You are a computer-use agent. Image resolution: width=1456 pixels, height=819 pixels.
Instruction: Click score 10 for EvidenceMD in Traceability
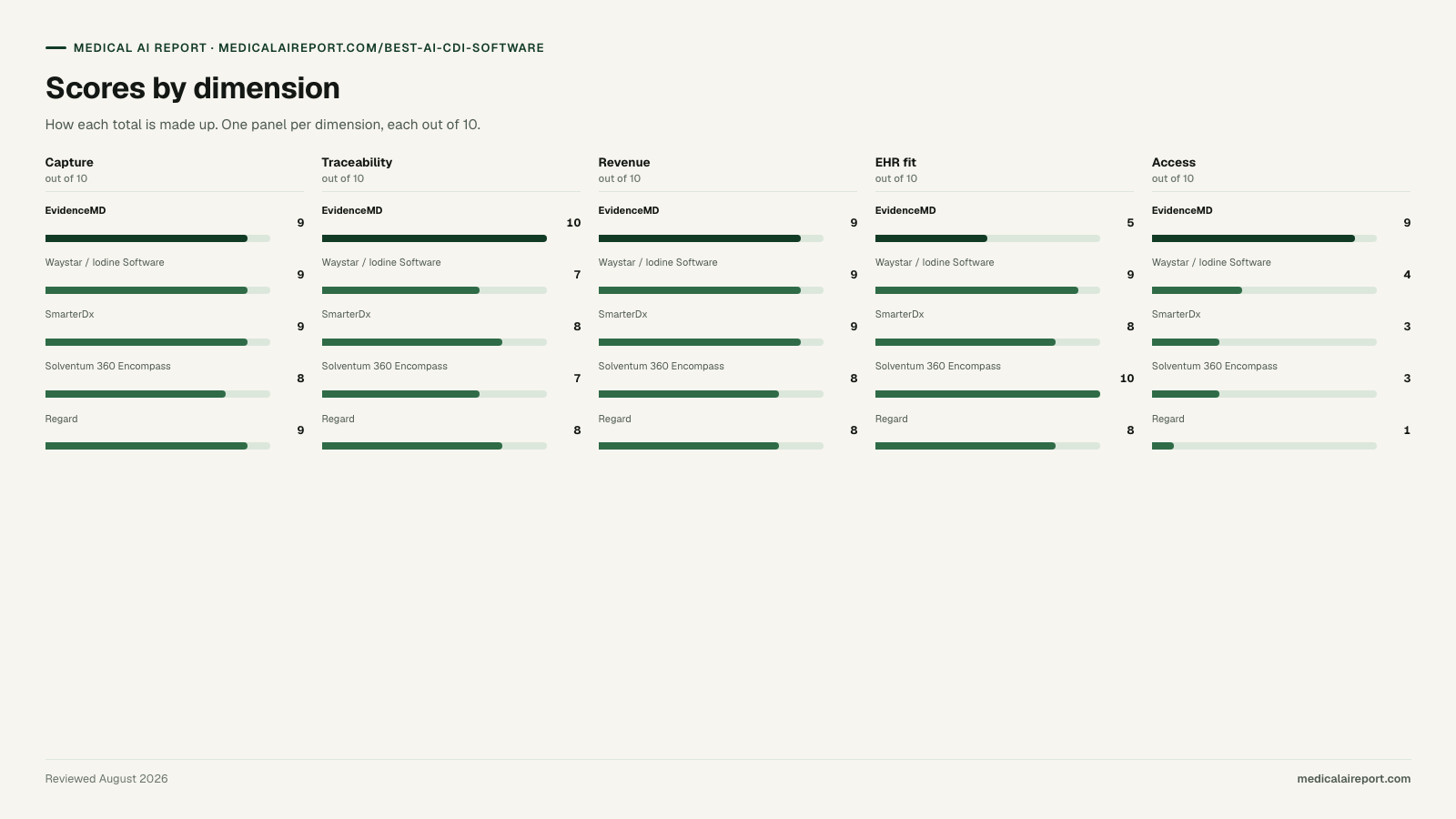(573, 223)
